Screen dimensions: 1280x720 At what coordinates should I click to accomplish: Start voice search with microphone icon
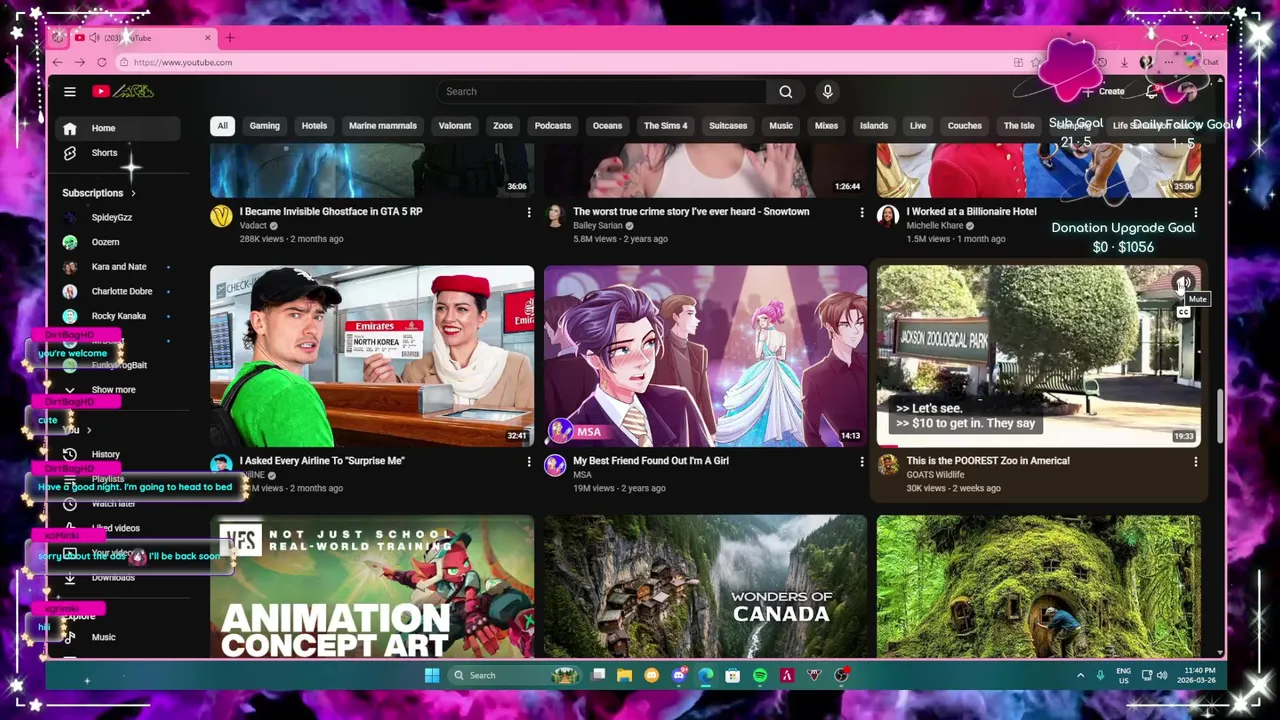[x=827, y=91]
